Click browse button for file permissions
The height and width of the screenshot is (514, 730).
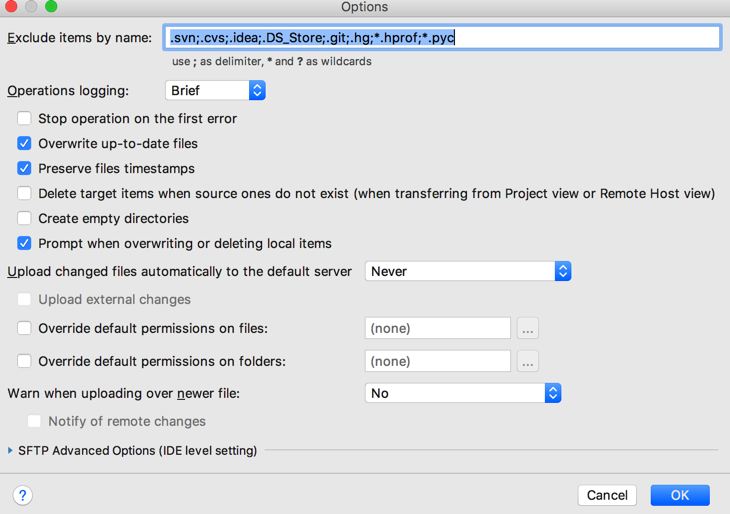click(528, 328)
